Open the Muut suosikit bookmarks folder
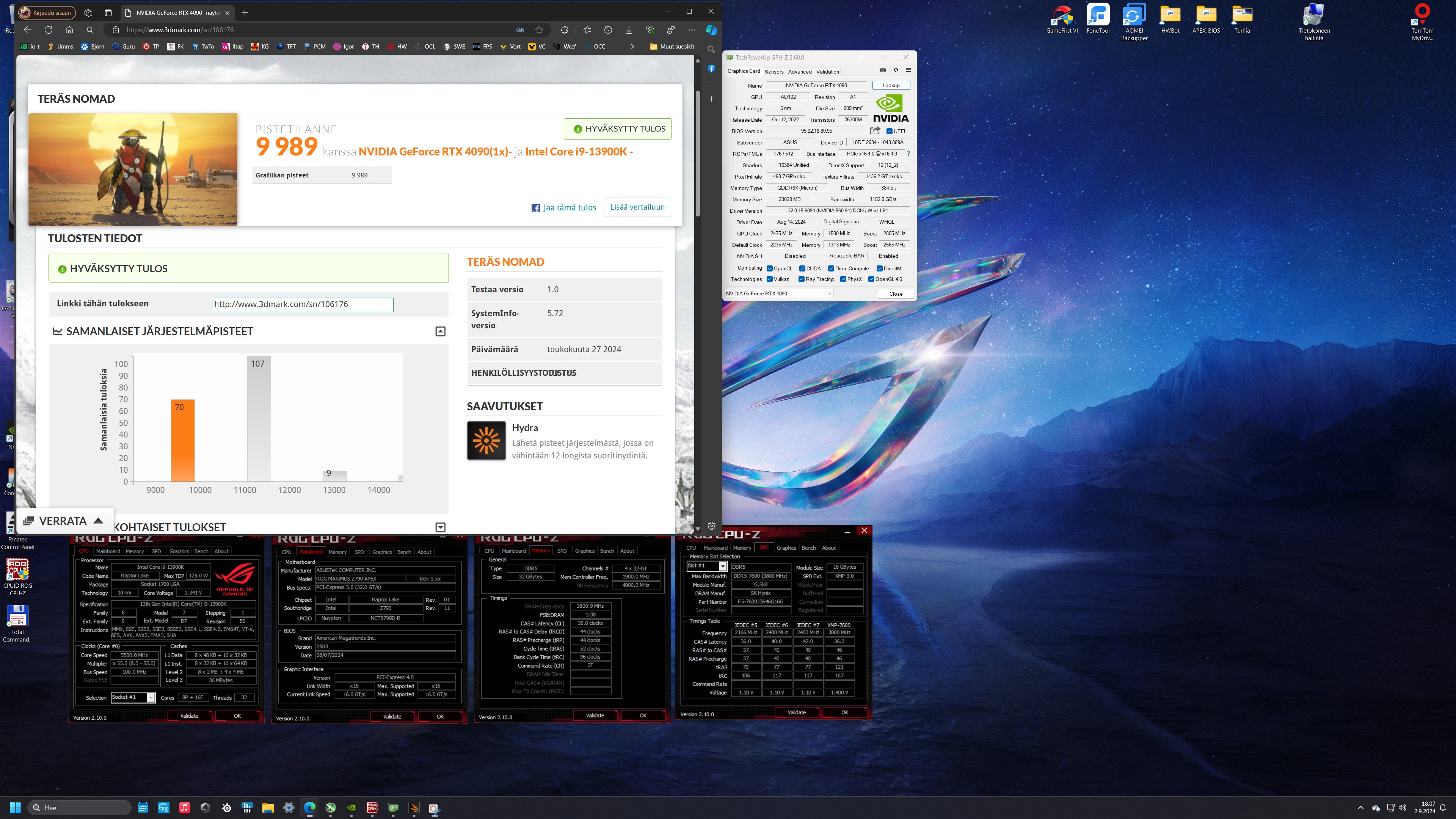 click(x=672, y=46)
